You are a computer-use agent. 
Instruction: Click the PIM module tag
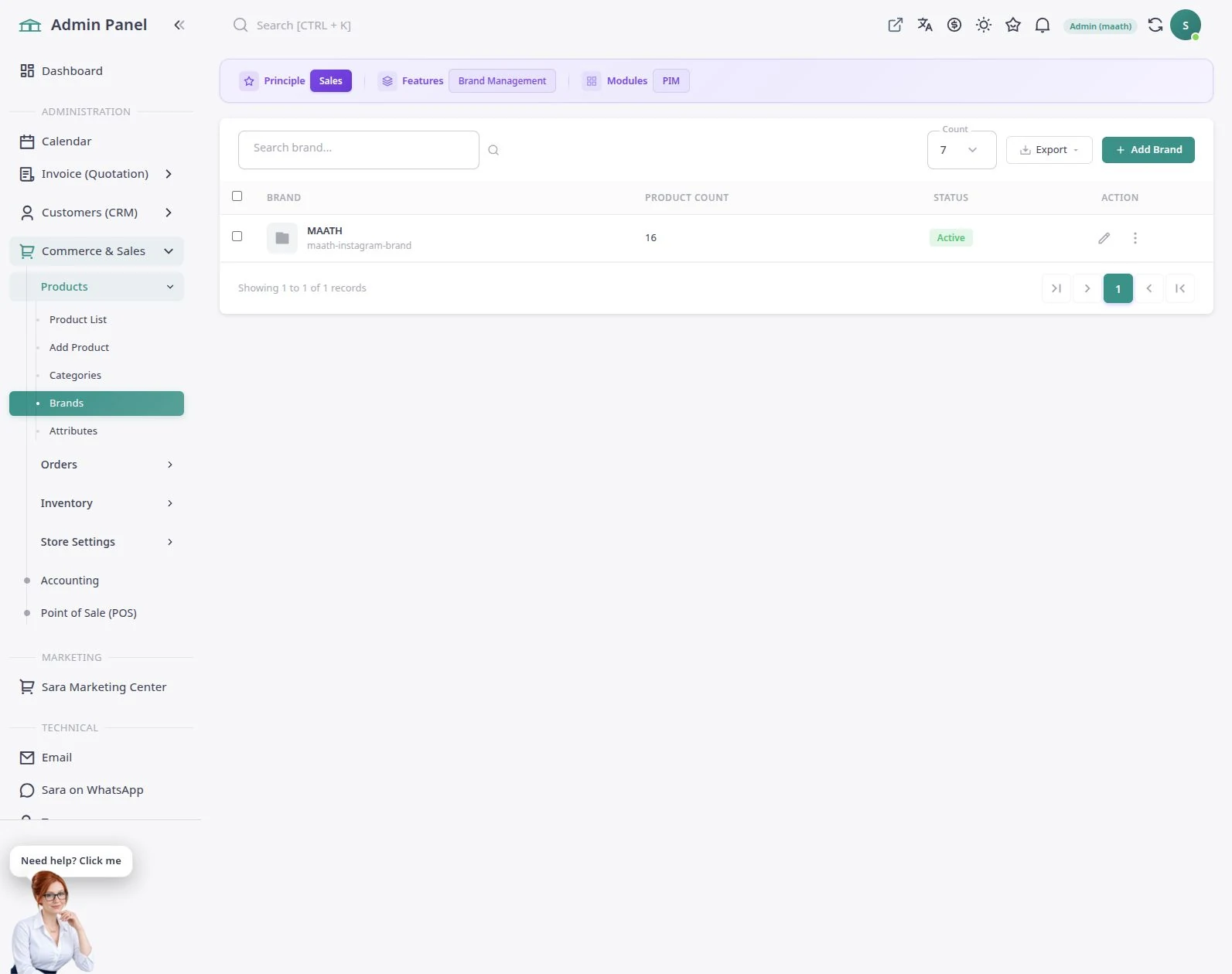coord(671,81)
